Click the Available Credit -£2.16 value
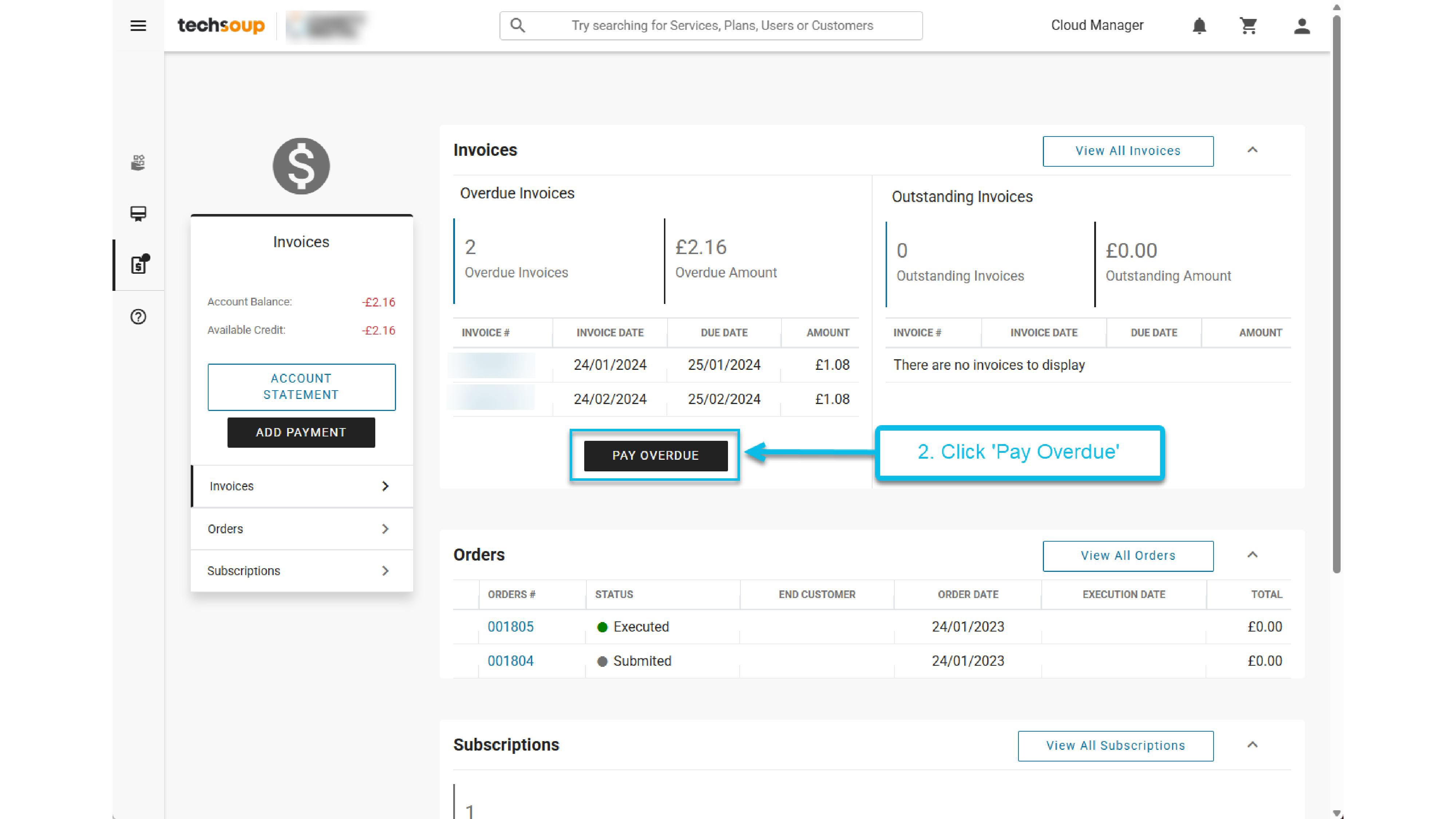Image resolution: width=1456 pixels, height=819 pixels. [x=378, y=331]
